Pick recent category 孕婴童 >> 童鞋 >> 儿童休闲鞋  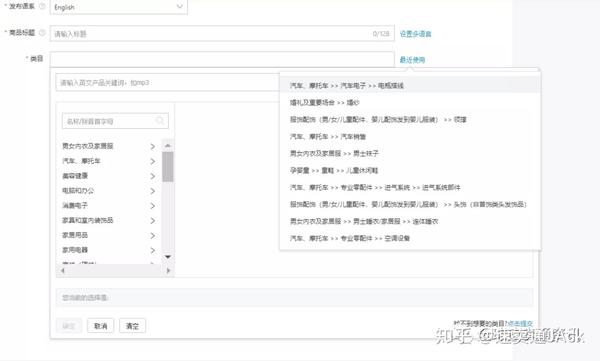(334, 170)
